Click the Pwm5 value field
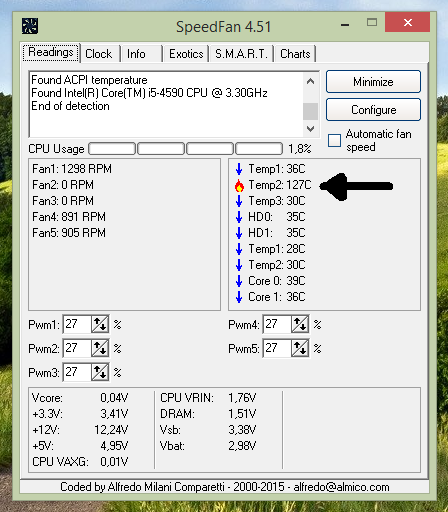 (x=277, y=348)
